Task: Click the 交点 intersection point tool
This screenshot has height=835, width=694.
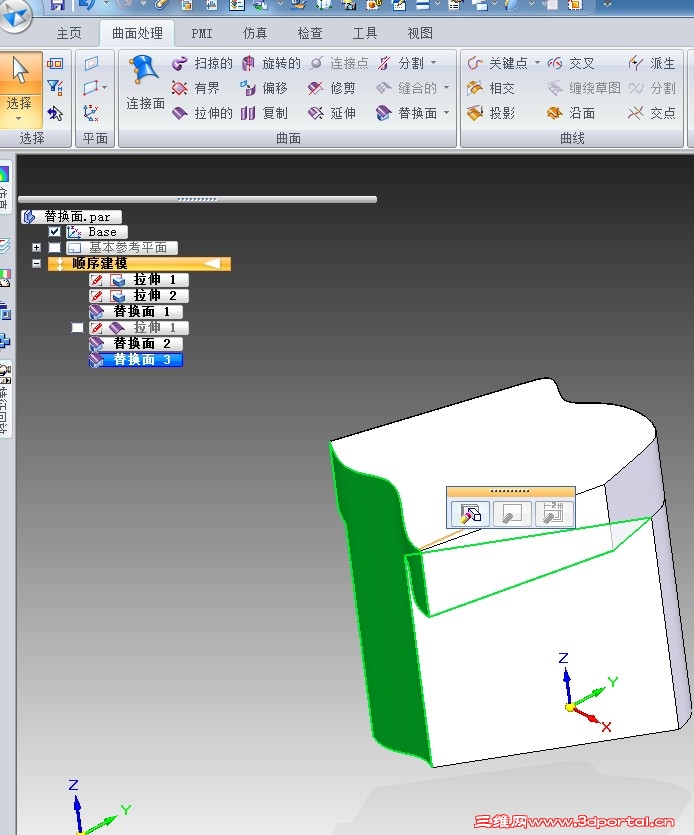Action: (x=651, y=113)
